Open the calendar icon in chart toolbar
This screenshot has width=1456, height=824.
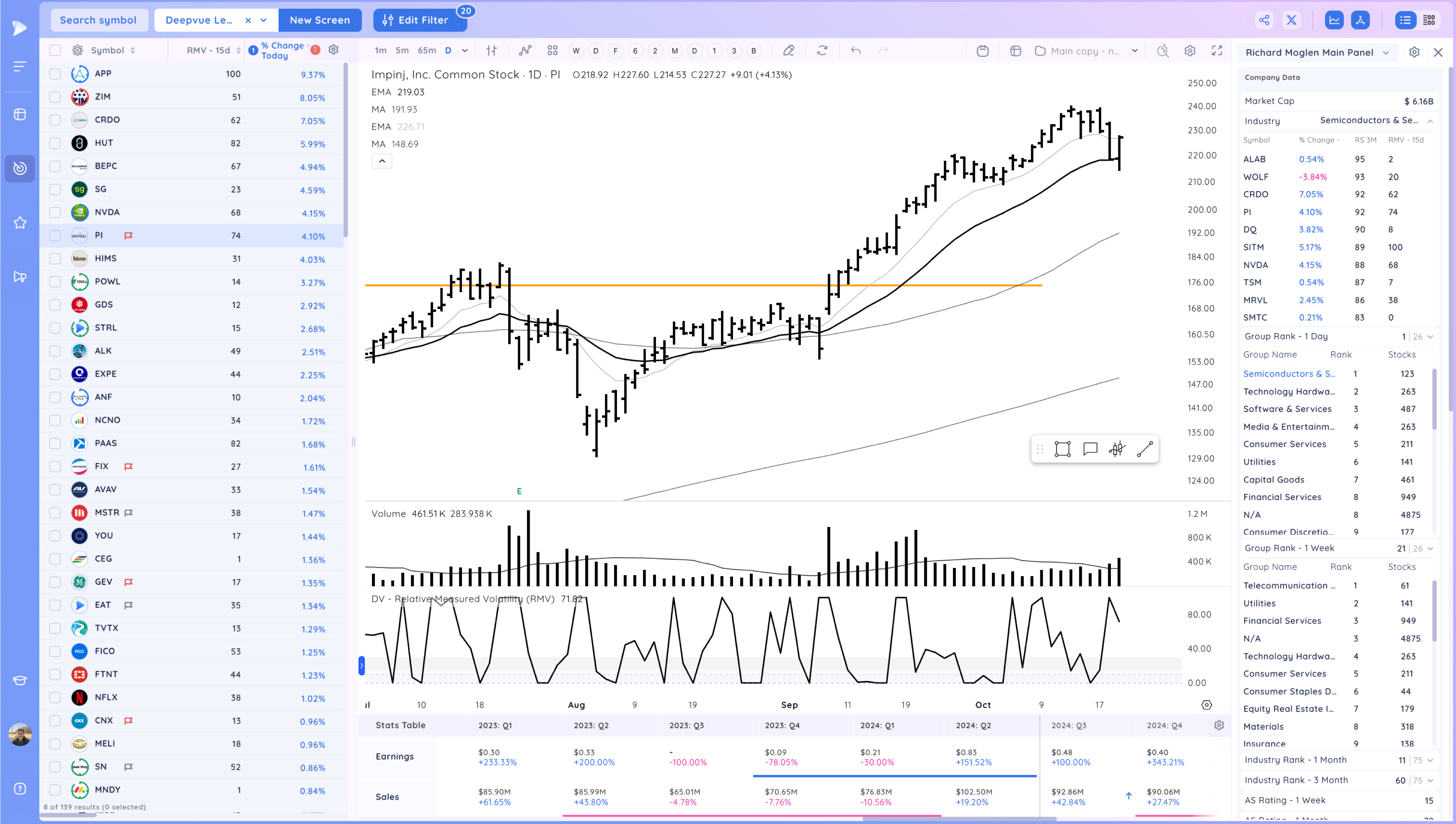tap(982, 51)
